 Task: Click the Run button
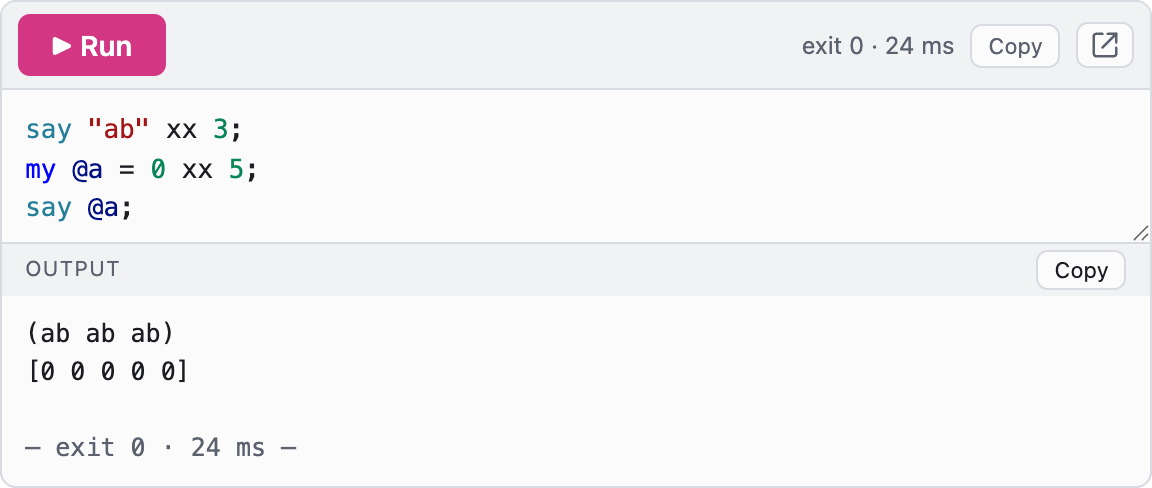pyautogui.click(x=92, y=45)
